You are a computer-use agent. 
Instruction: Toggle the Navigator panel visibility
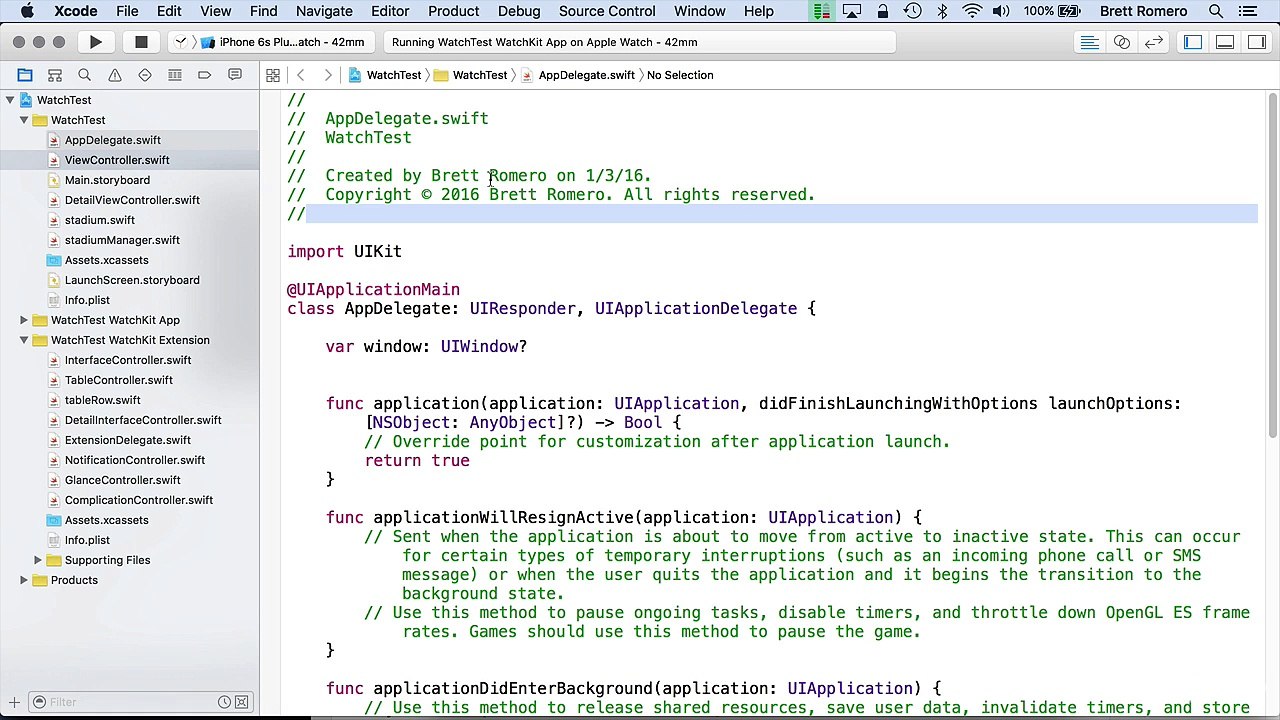1193,42
